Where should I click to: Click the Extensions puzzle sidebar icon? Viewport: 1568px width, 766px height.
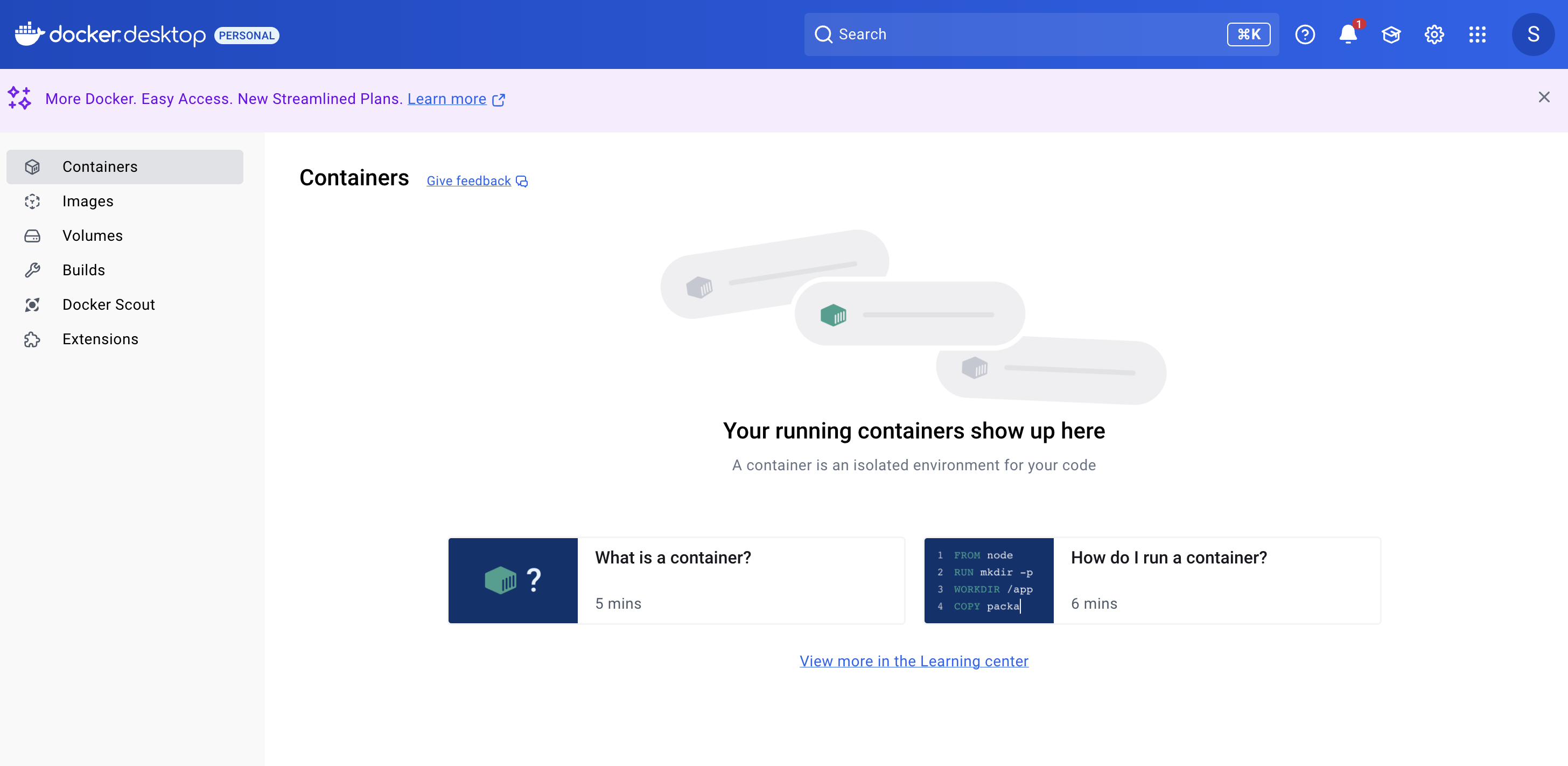[32, 339]
